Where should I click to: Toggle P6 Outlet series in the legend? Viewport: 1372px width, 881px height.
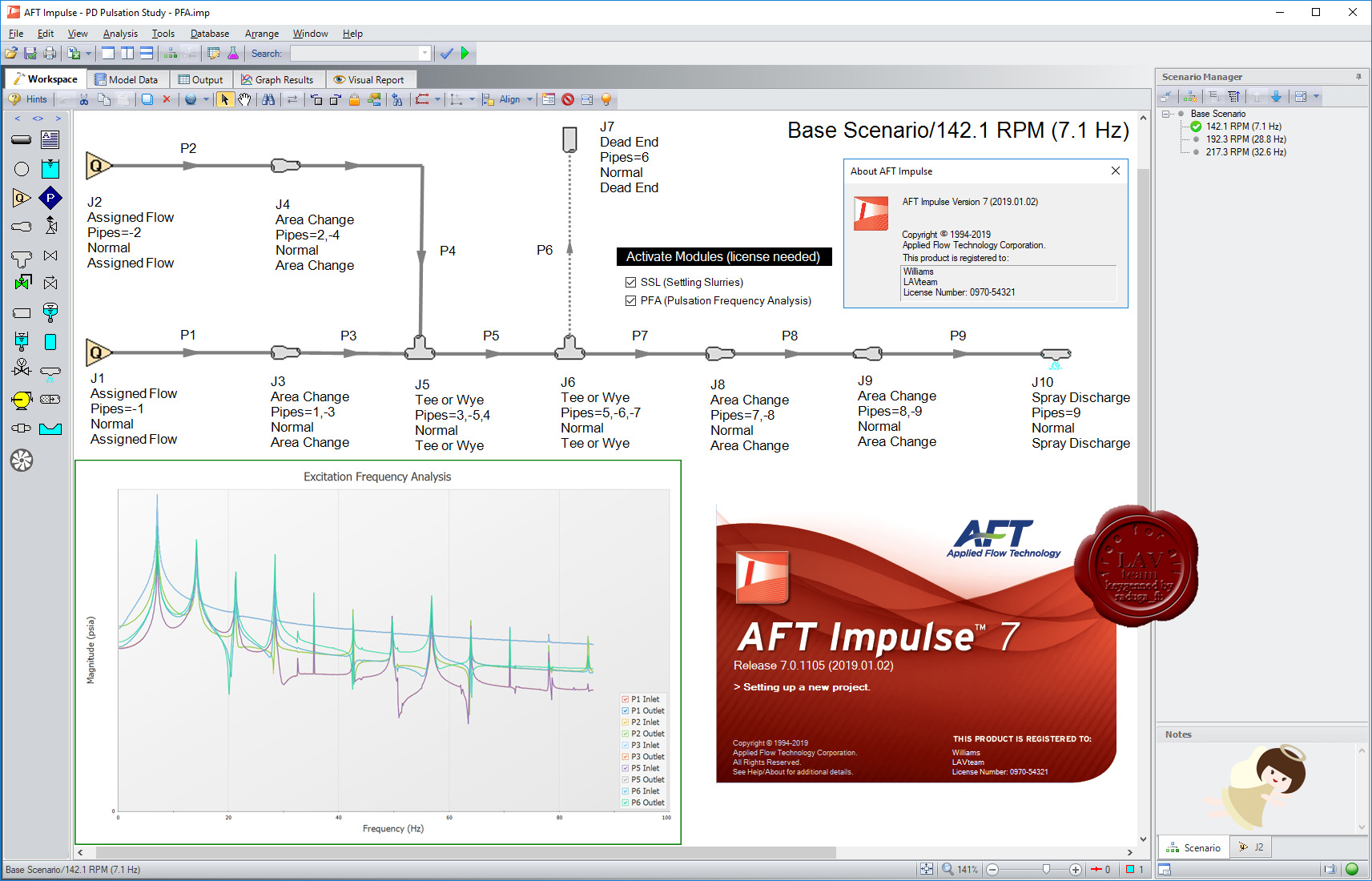click(x=626, y=803)
